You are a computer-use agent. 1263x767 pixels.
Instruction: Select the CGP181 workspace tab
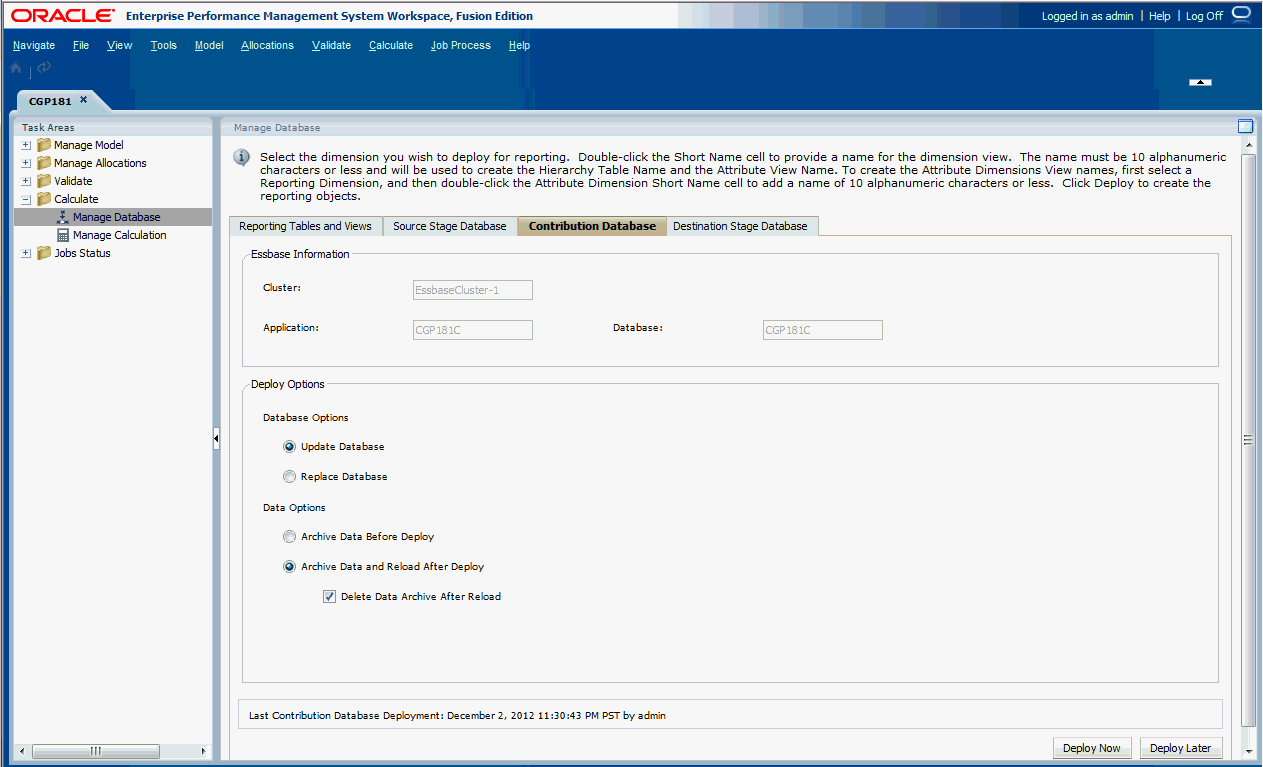(x=49, y=101)
